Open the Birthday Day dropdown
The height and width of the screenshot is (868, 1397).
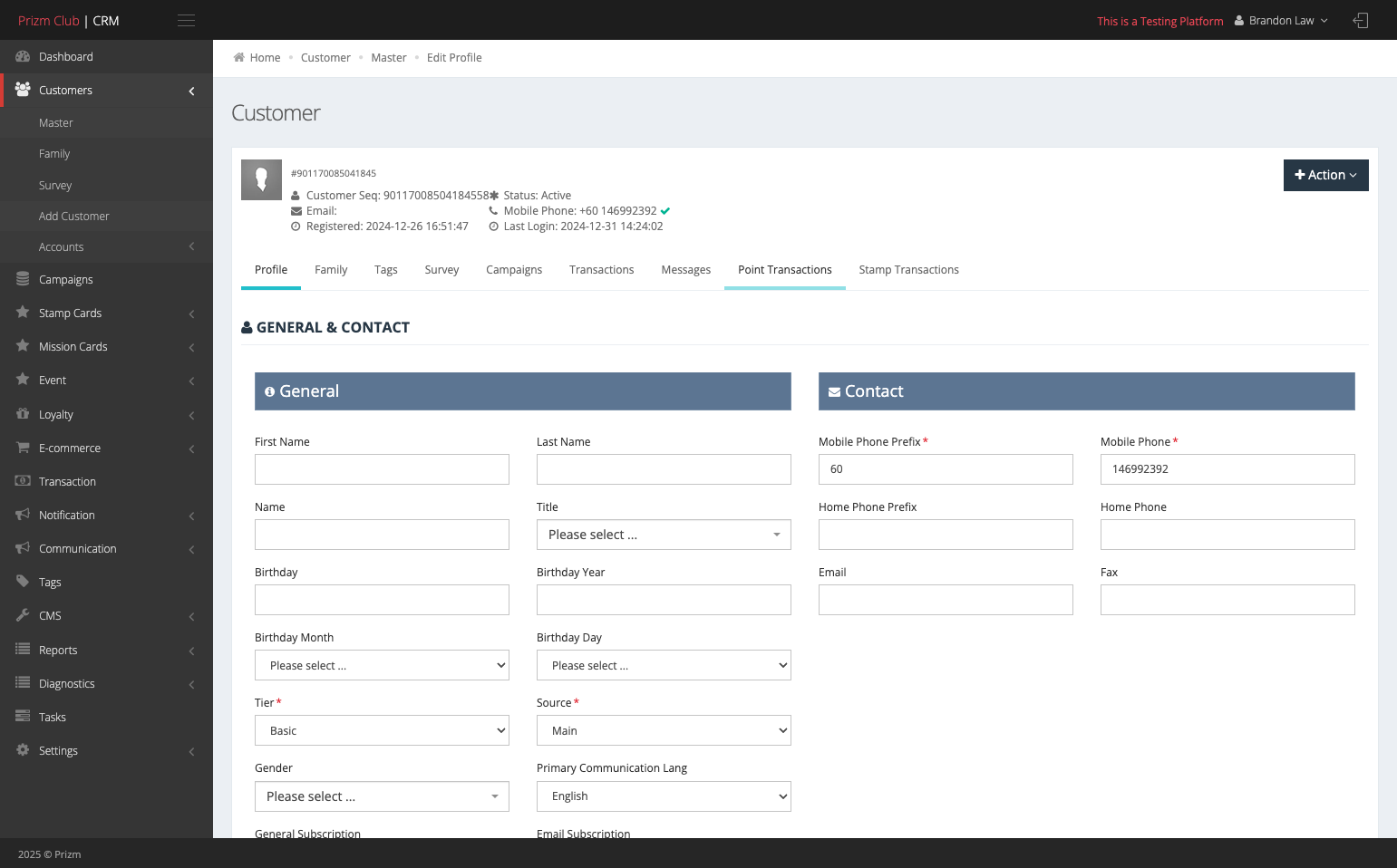pos(664,665)
